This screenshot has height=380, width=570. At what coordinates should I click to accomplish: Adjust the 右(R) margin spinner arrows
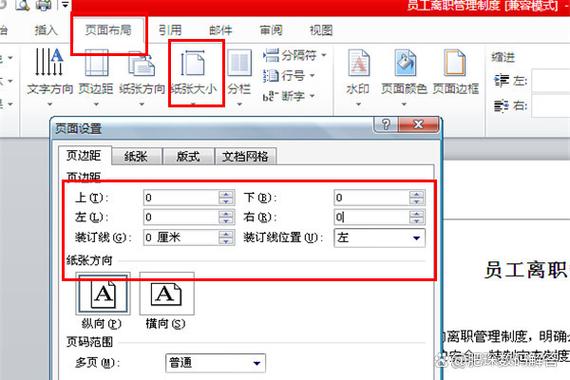point(417,217)
